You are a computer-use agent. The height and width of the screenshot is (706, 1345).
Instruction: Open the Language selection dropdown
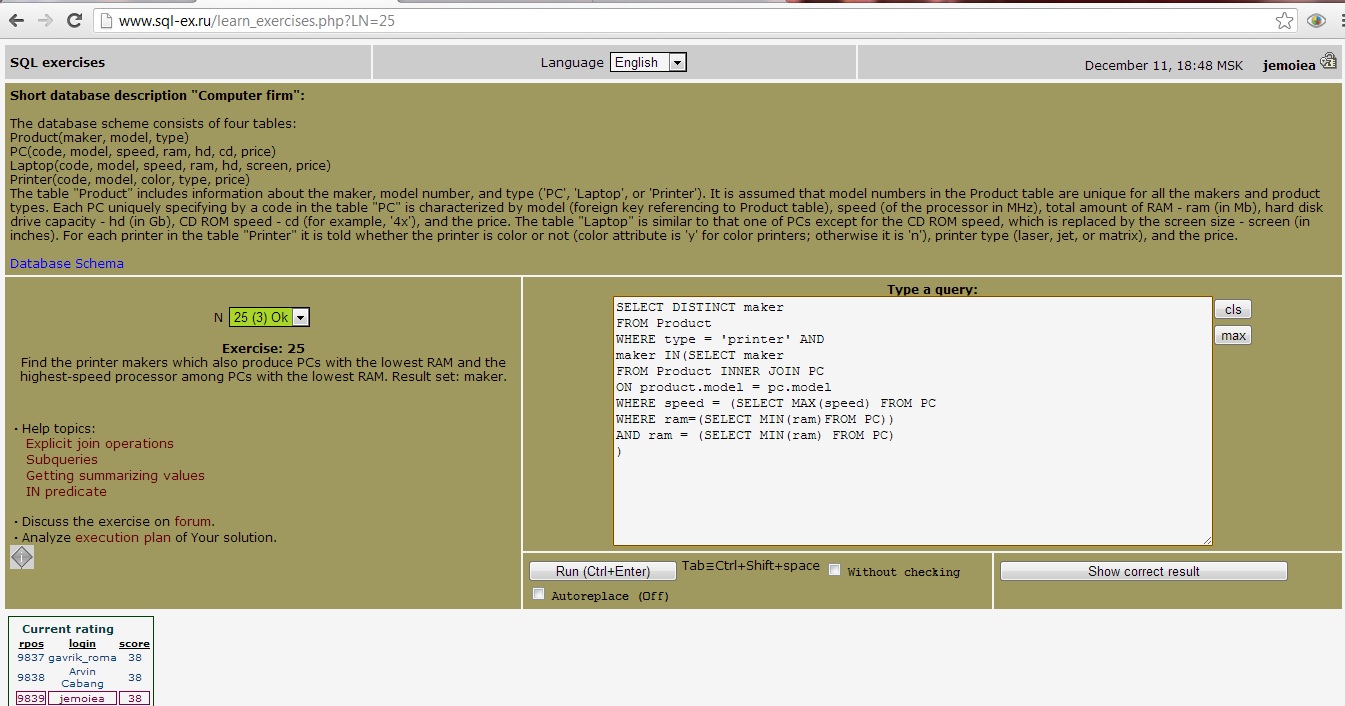coord(678,62)
